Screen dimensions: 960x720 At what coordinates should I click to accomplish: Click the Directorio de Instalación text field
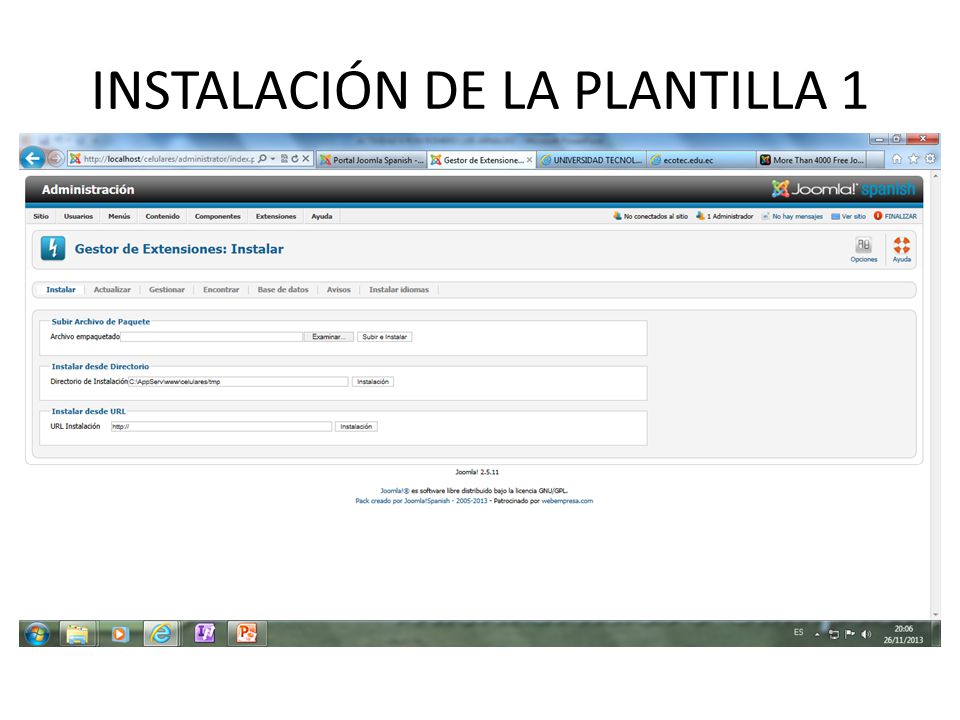coord(238,381)
